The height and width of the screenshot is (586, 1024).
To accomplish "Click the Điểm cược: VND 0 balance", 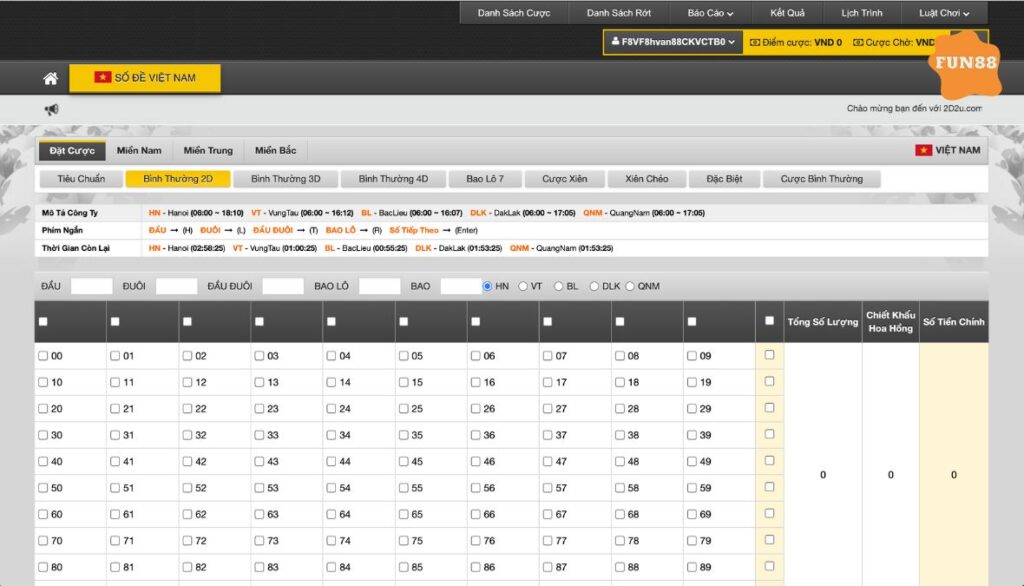I will point(795,42).
